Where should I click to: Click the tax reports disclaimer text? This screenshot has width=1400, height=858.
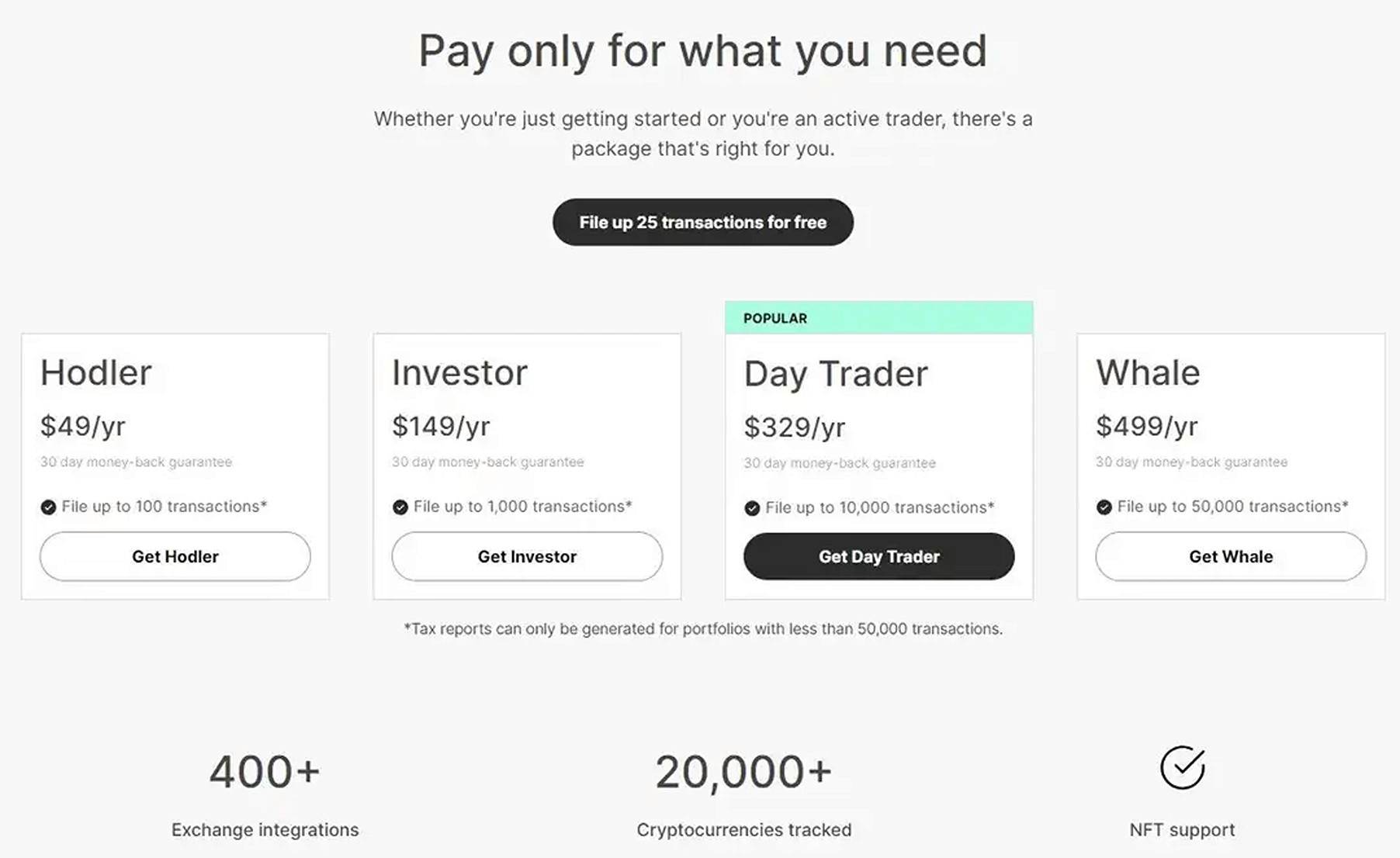[x=702, y=629]
